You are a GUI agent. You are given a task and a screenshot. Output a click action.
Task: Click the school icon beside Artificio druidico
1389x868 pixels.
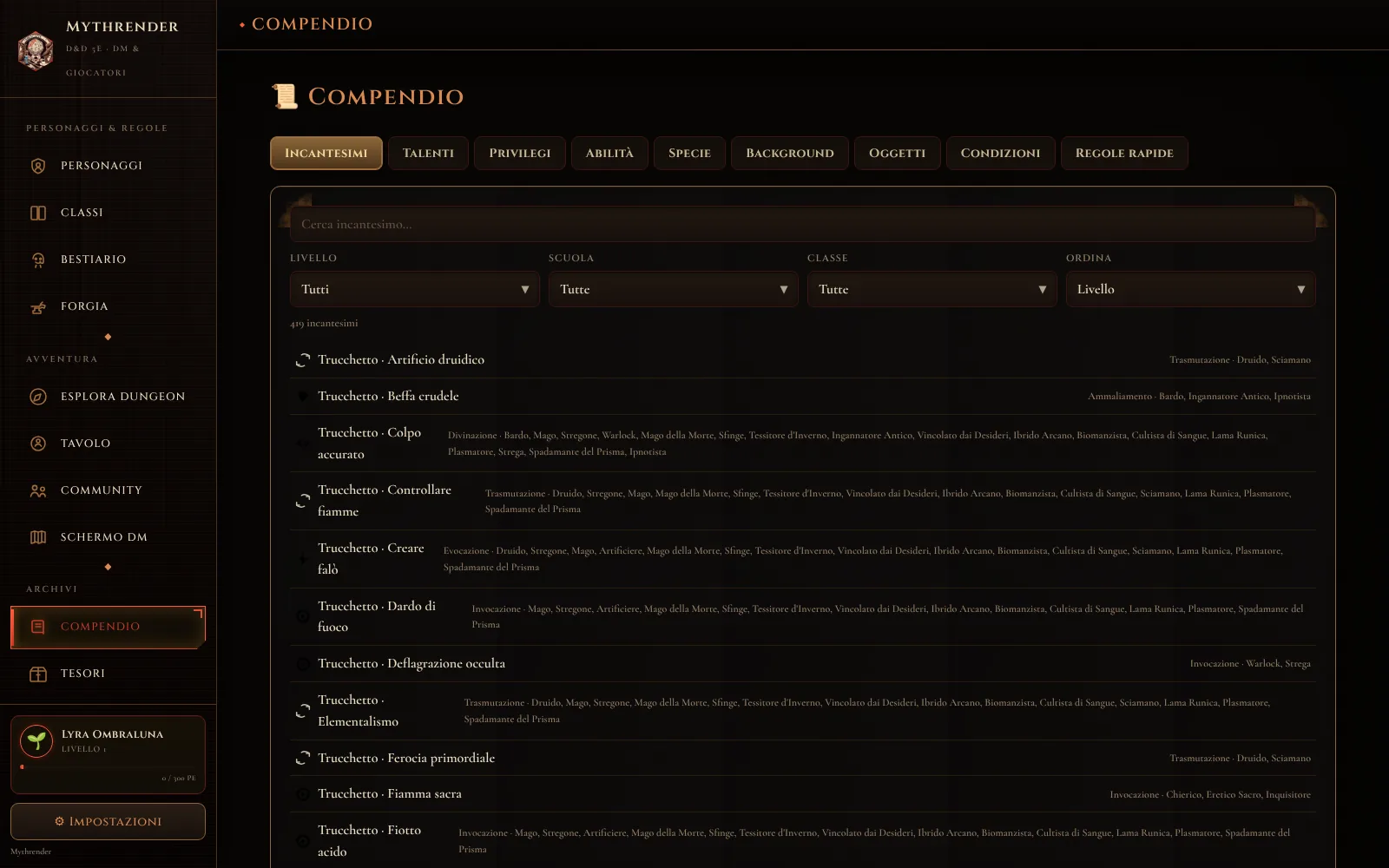303,360
